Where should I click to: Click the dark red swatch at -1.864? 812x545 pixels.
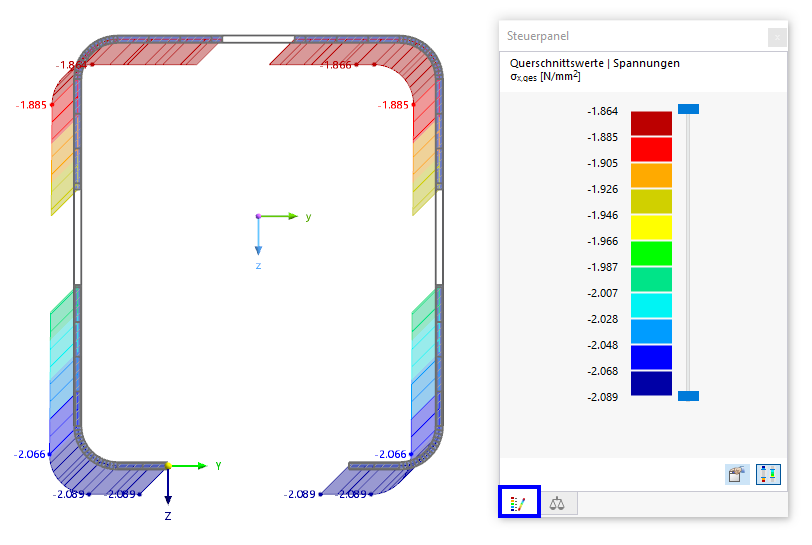pyautogui.click(x=651, y=123)
